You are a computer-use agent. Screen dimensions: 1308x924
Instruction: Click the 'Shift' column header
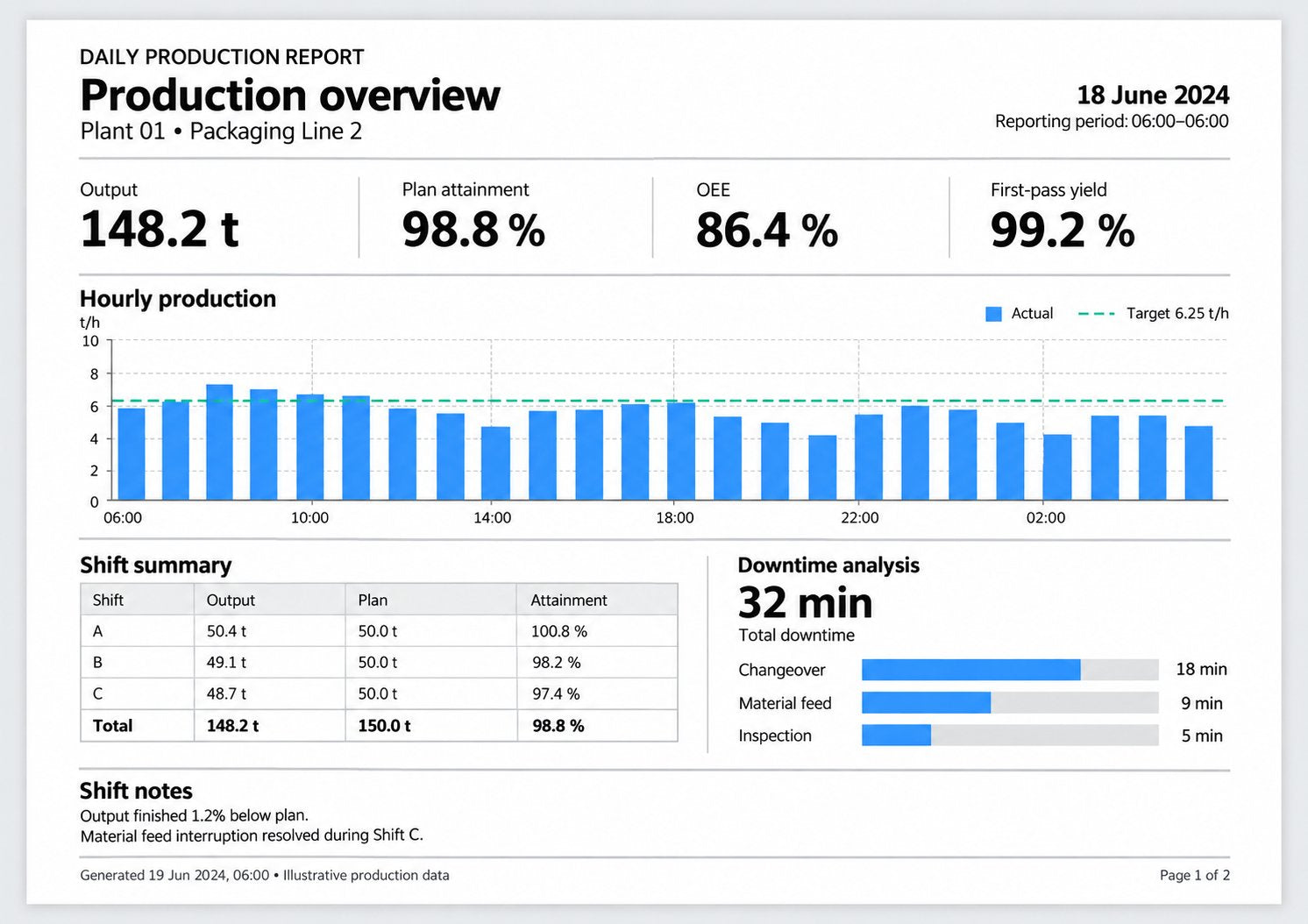point(108,601)
